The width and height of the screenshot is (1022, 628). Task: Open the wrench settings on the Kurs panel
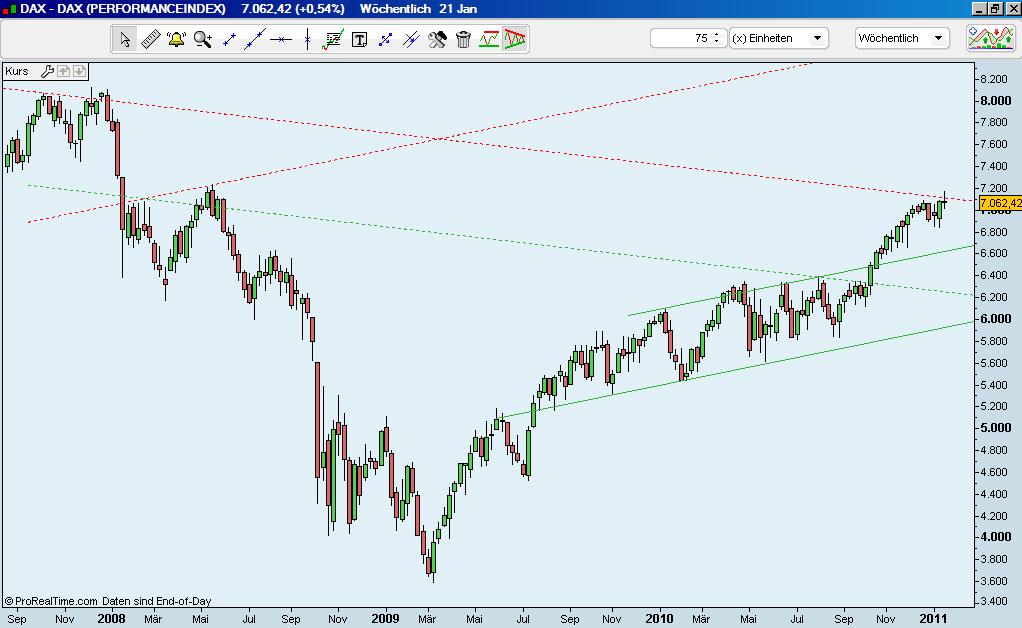point(47,71)
